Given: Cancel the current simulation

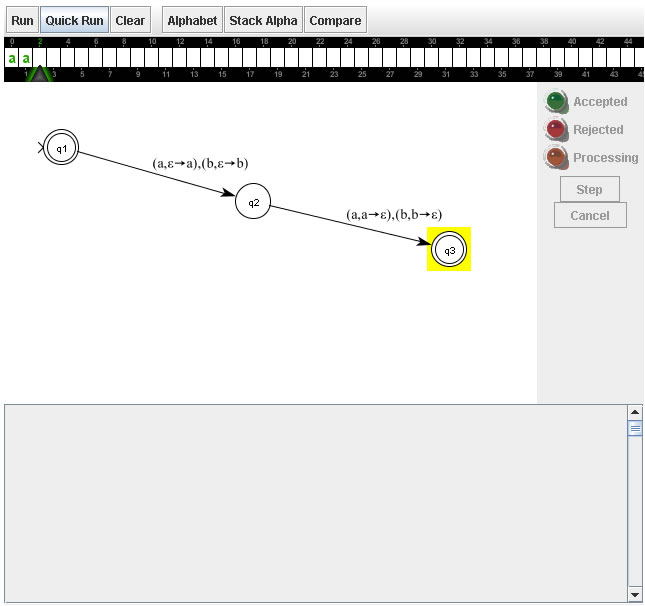Looking at the screenshot, I should pos(589,215).
